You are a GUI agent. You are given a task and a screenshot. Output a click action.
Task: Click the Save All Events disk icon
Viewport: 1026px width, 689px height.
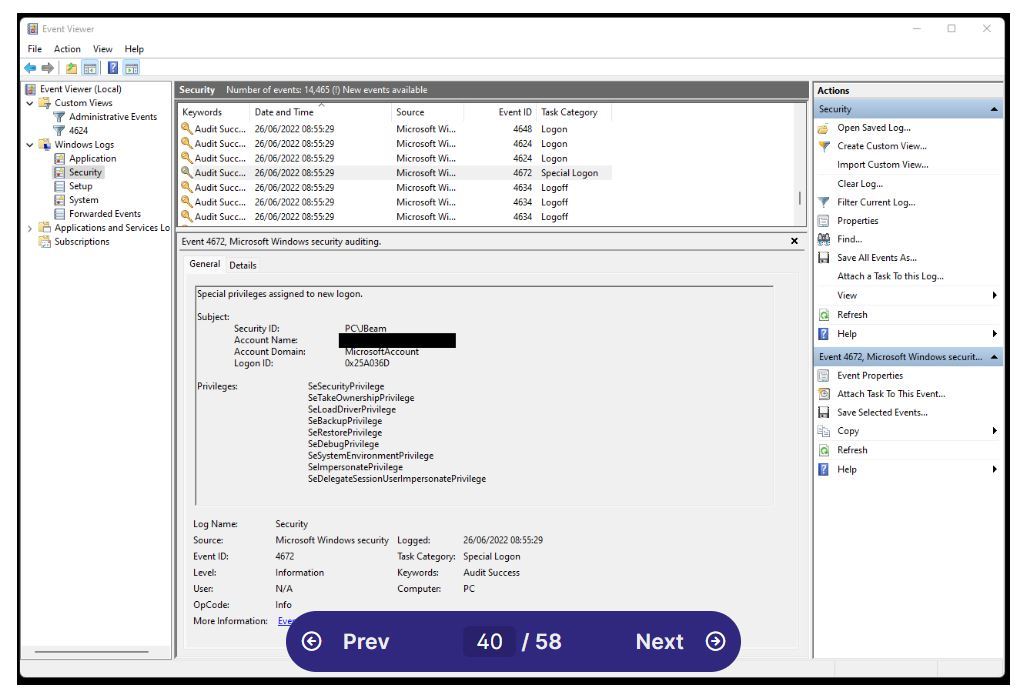824,258
